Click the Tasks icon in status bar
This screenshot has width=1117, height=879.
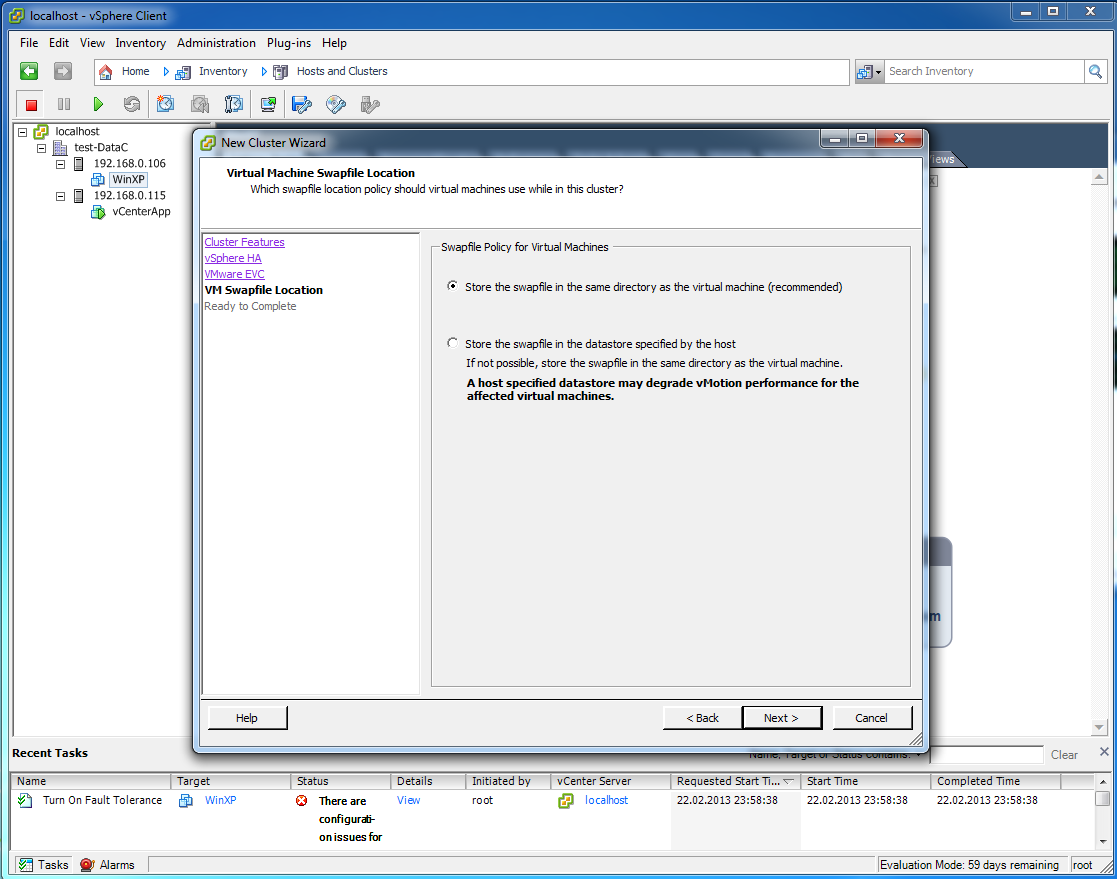pos(26,865)
